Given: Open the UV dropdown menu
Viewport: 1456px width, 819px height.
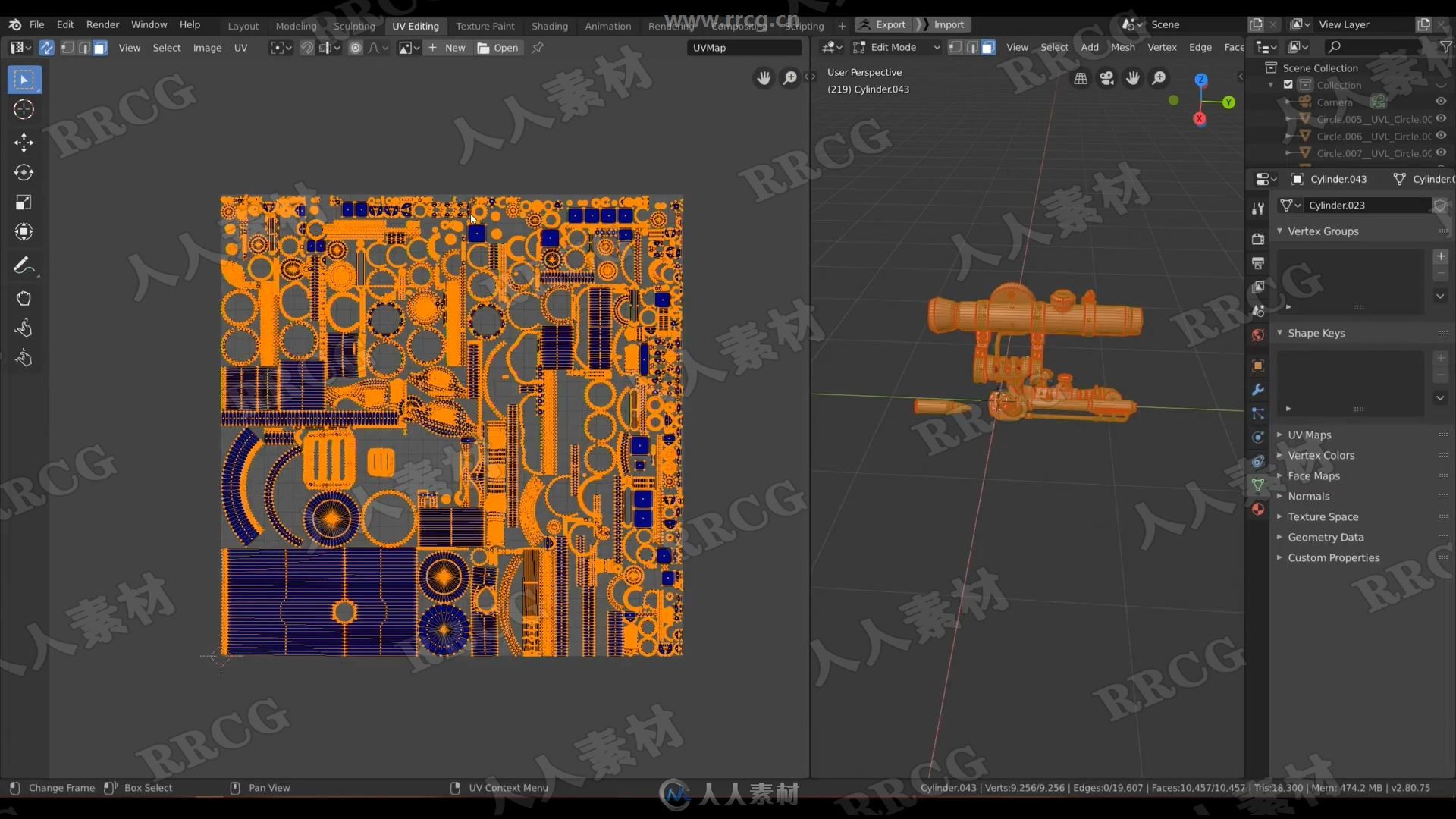Looking at the screenshot, I should pyautogui.click(x=242, y=47).
